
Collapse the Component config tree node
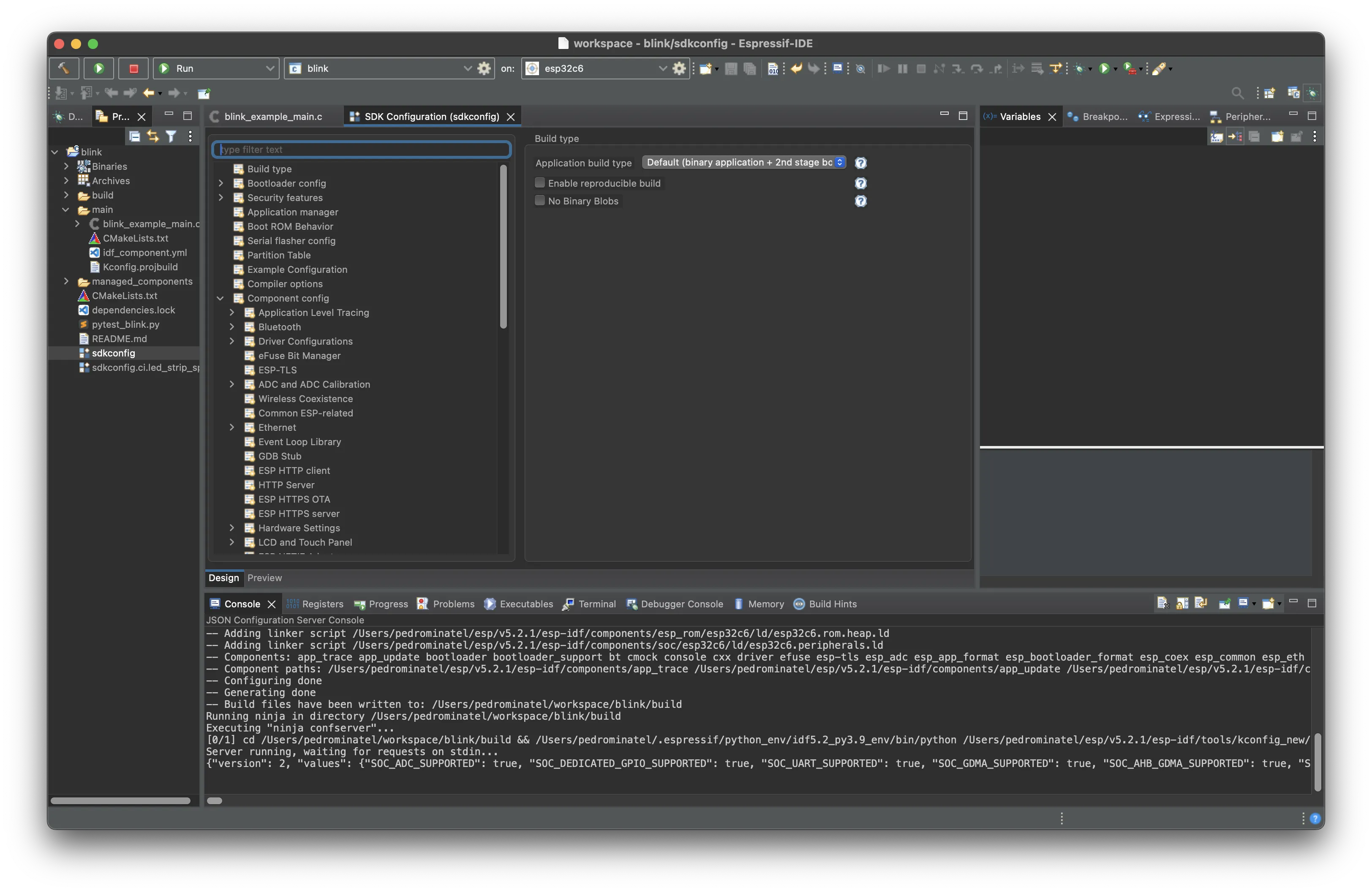pos(221,298)
